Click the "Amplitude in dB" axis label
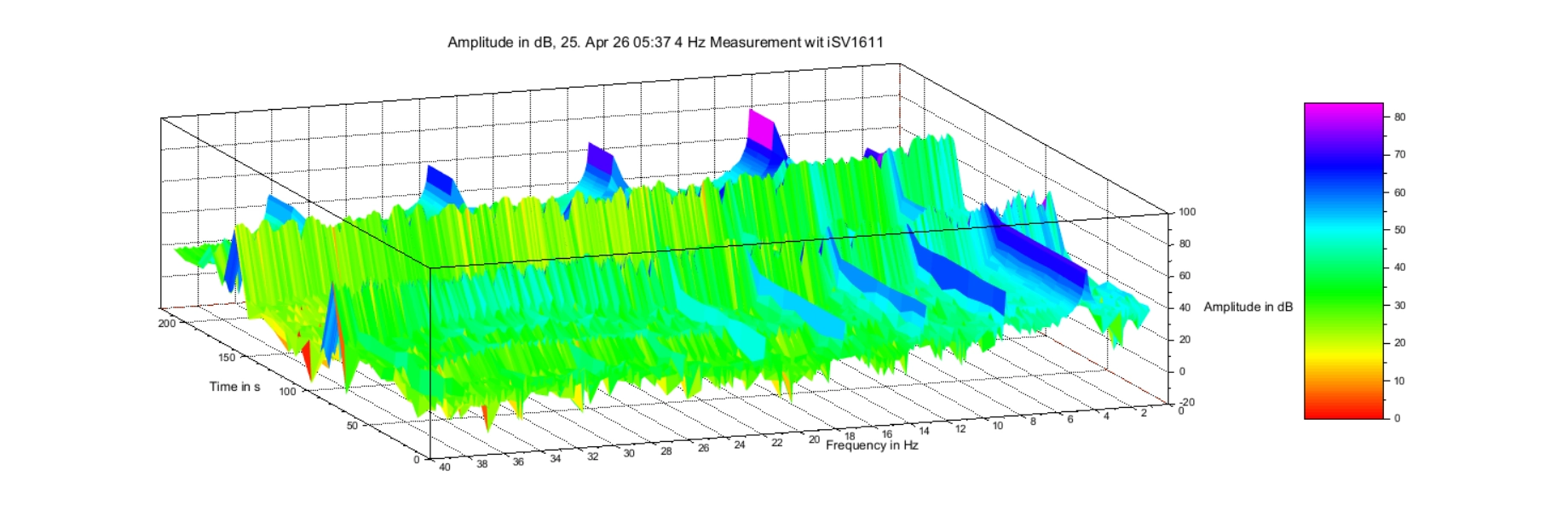 click(1248, 307)
